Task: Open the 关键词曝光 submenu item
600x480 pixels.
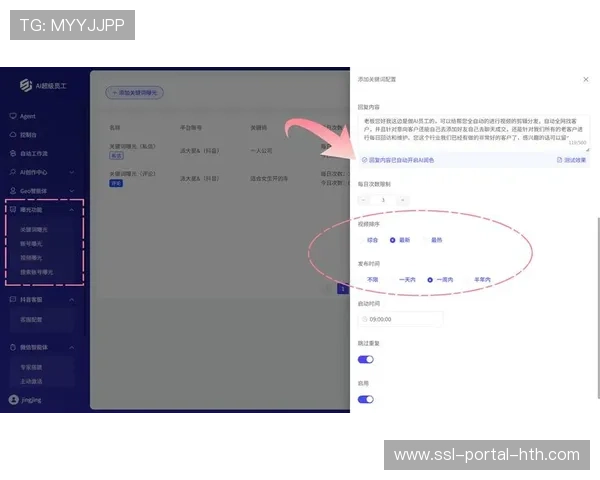Action: click(34, 230)
